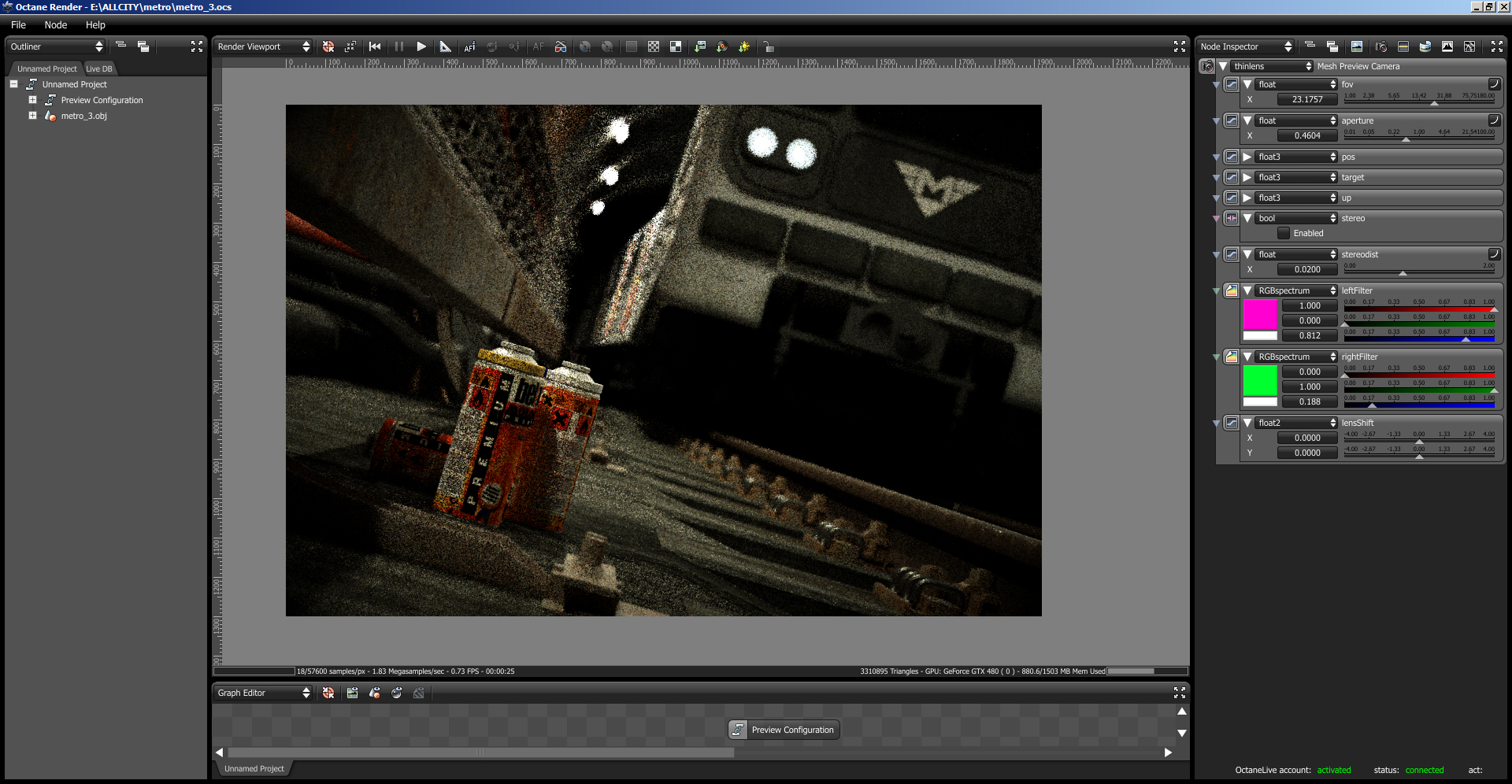Open the Render Viewport panel type dropdown
1512x784 pixels.
click(x=264, y=46)
